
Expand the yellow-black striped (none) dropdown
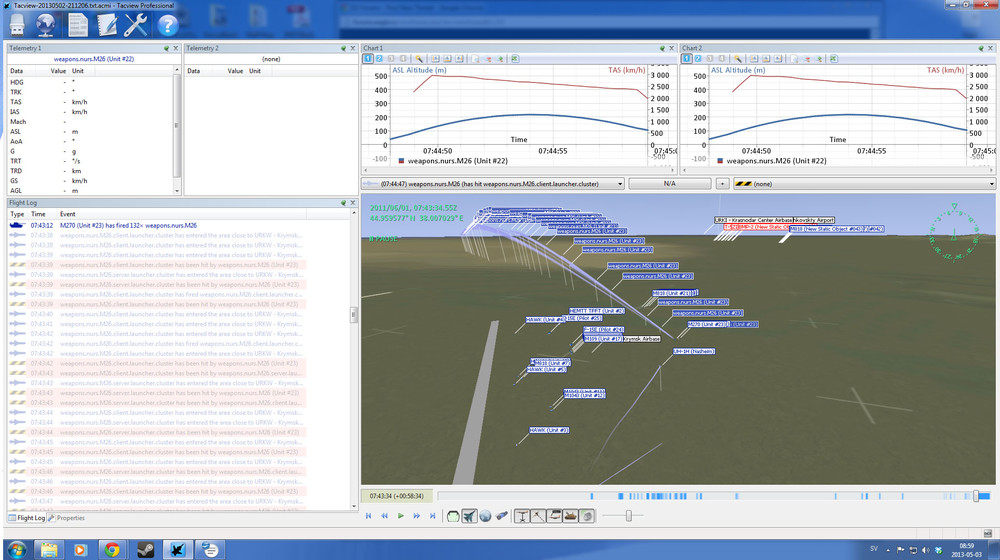(x=991, y=184)
